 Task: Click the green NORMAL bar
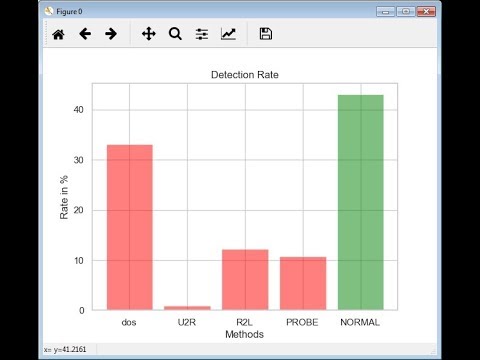click(x=361, y=202)
